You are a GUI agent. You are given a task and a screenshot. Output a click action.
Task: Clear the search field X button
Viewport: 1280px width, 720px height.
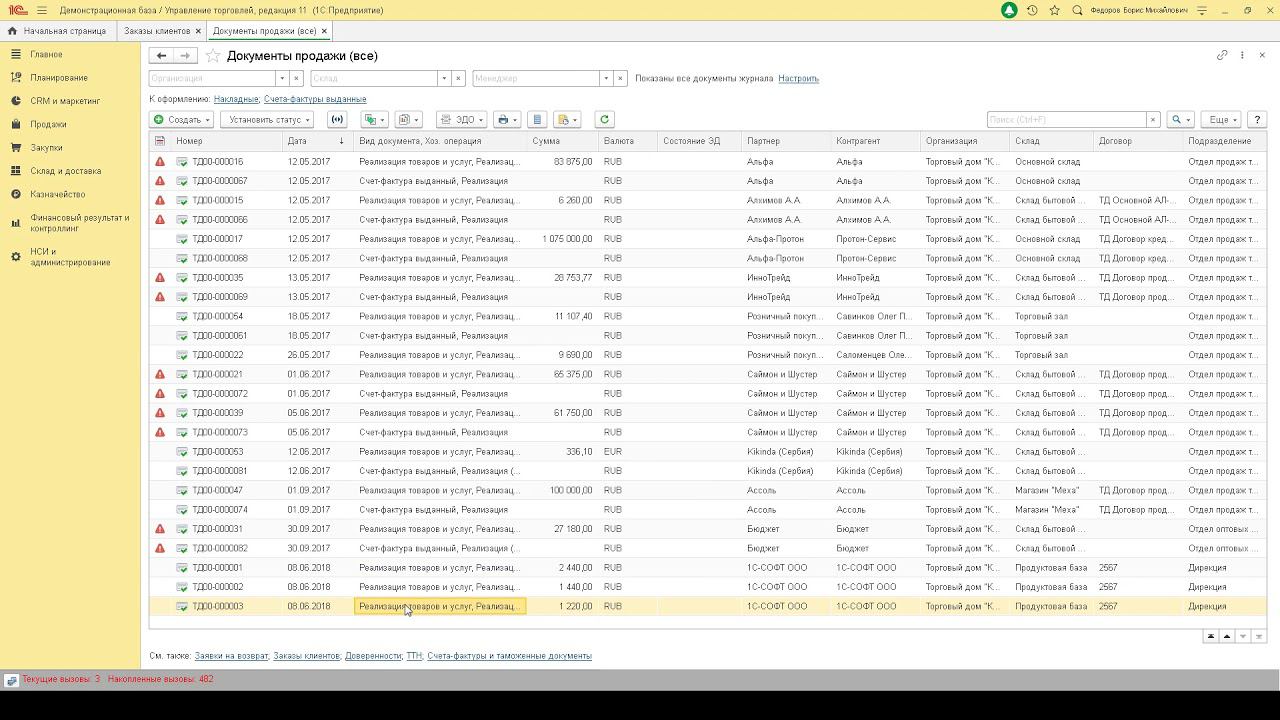1153,119
